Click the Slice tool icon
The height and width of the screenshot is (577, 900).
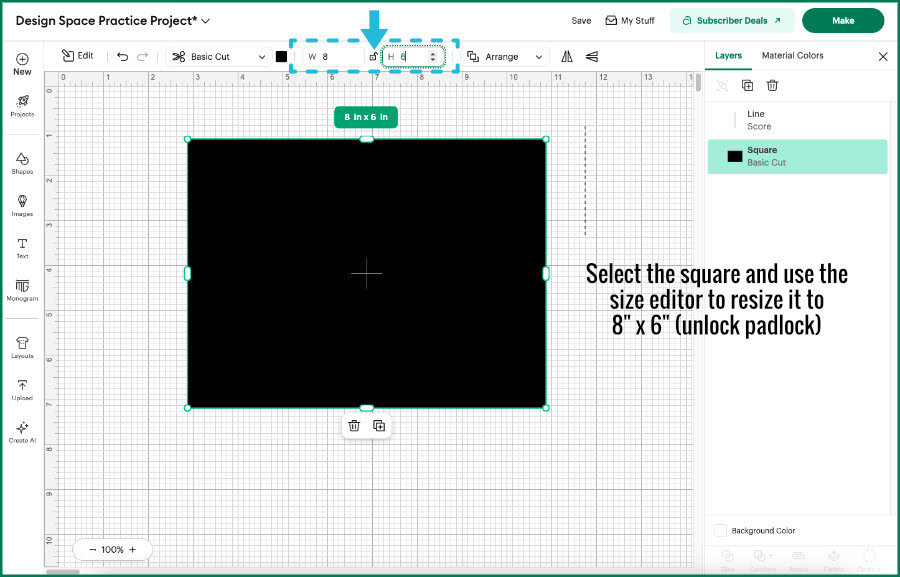pyautogui.click(x=727, y=556)
